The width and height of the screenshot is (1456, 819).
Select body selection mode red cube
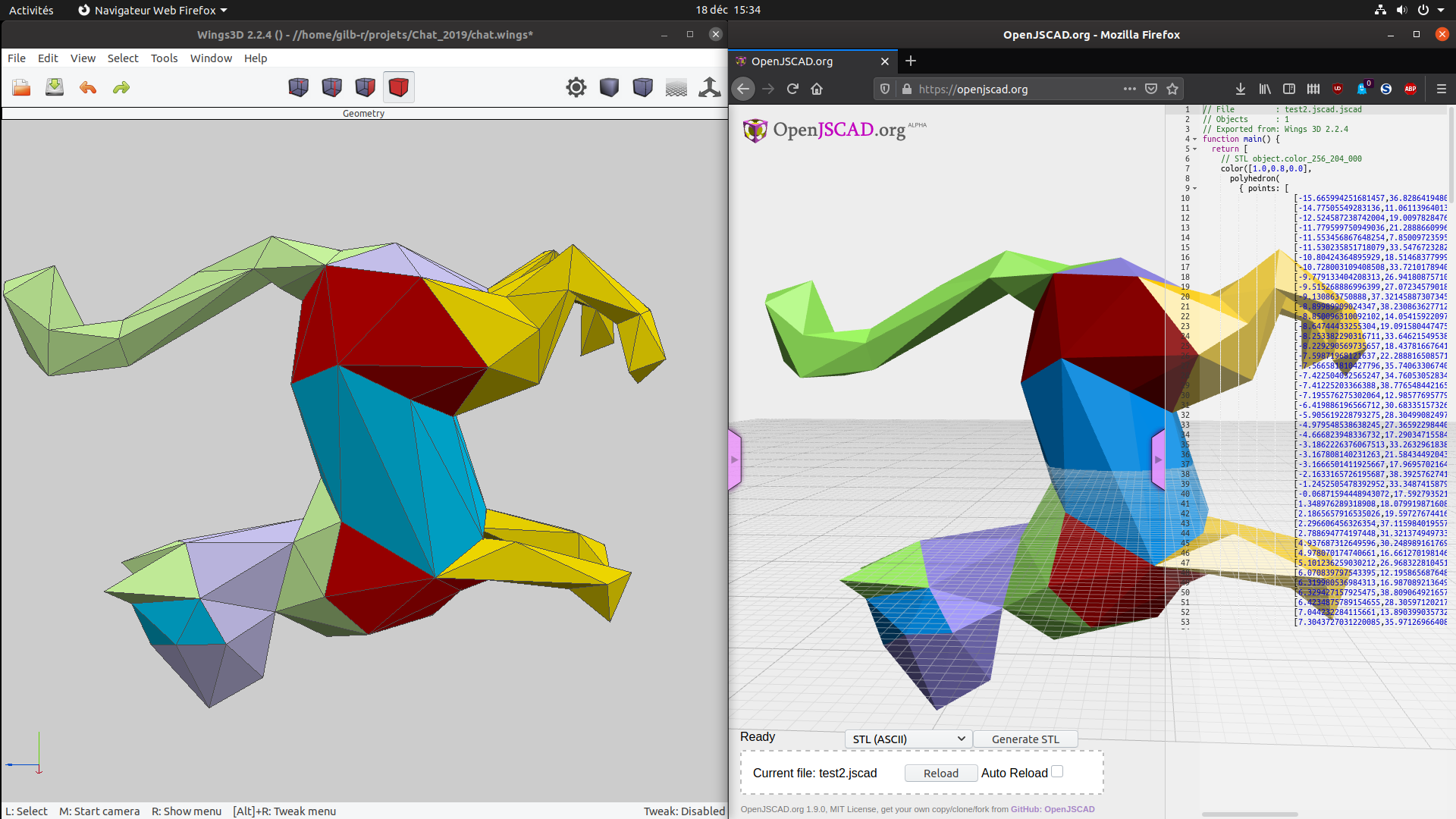399,87
